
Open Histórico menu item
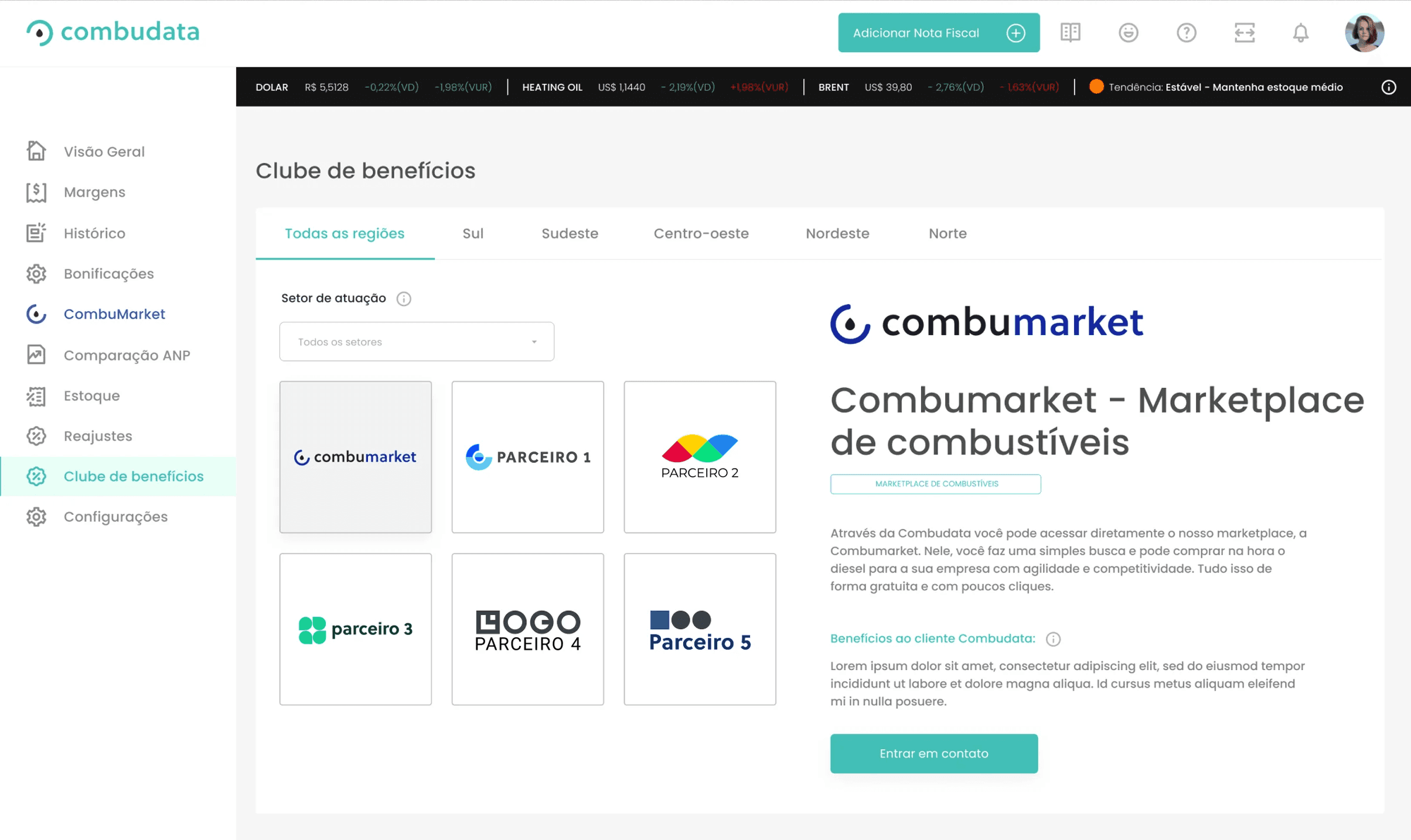[x=94, y=233]
